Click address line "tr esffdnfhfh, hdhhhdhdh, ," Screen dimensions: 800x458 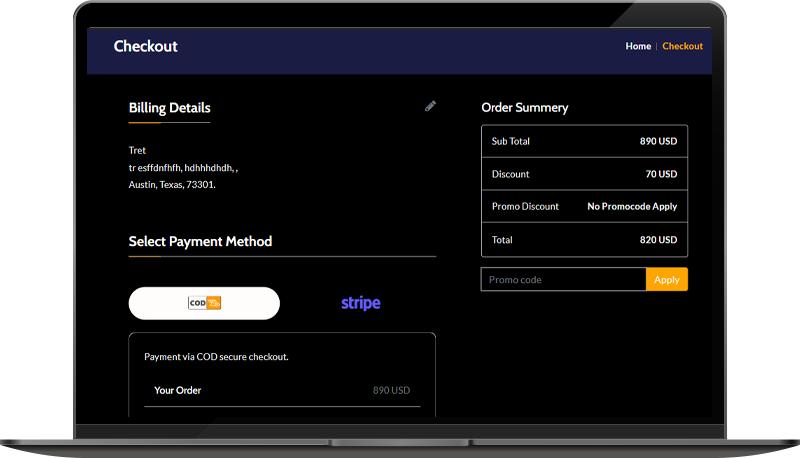[183, 168]
